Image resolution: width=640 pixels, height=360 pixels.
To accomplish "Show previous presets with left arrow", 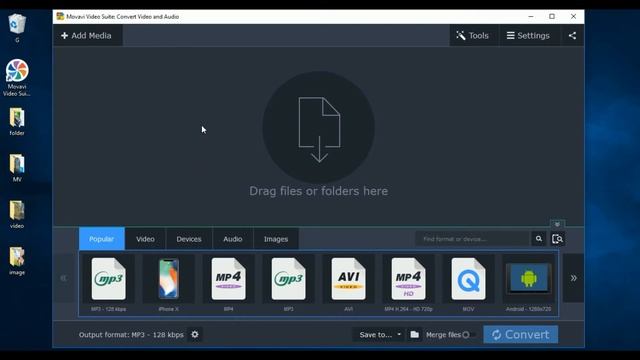I will 64,278.
